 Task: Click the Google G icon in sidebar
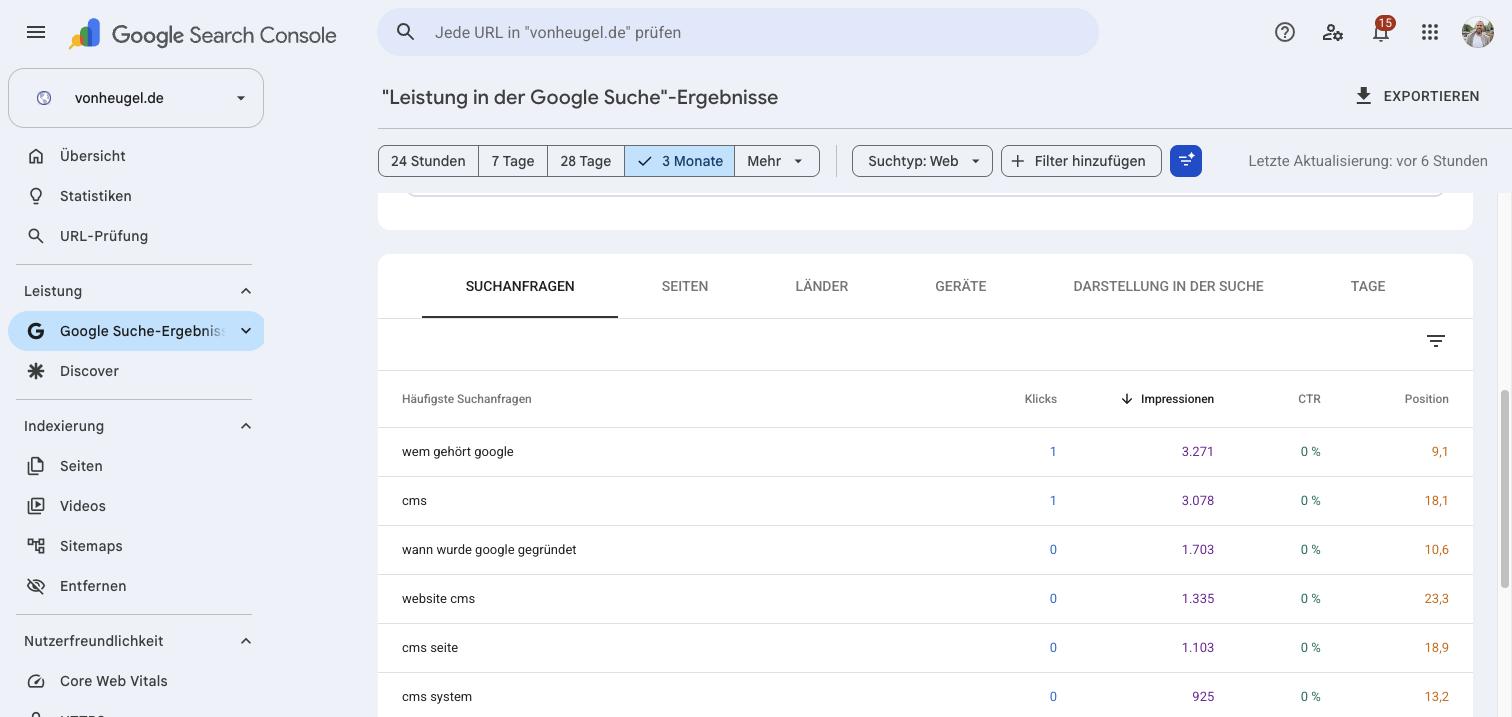(36, 331)
